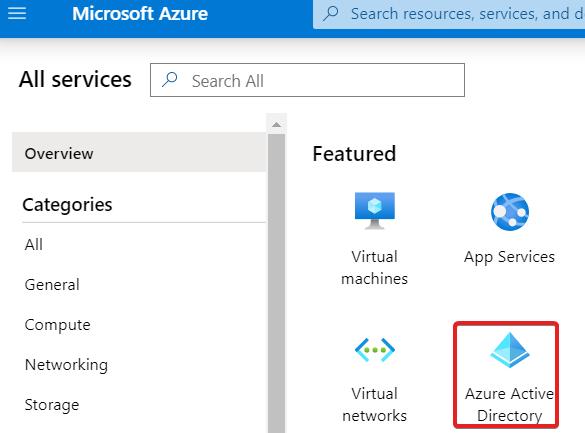Click the magnifier icon in Search All box
This screenshot has height=433, width=585.
170,80
